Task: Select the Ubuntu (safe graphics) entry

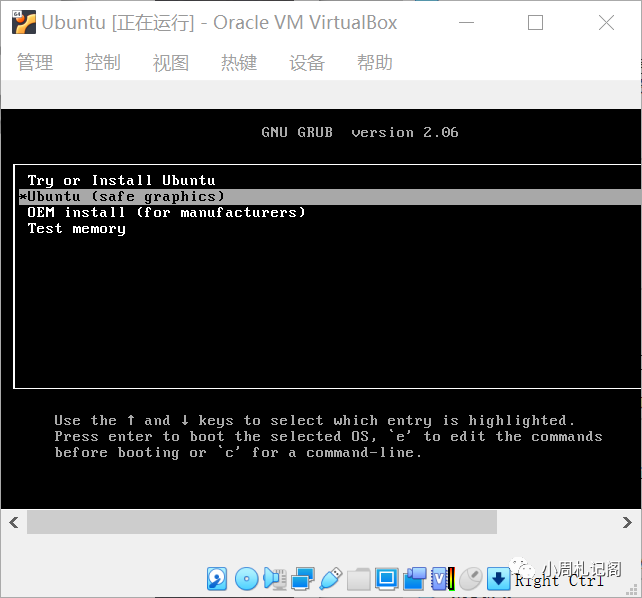Action: point(330,196)
